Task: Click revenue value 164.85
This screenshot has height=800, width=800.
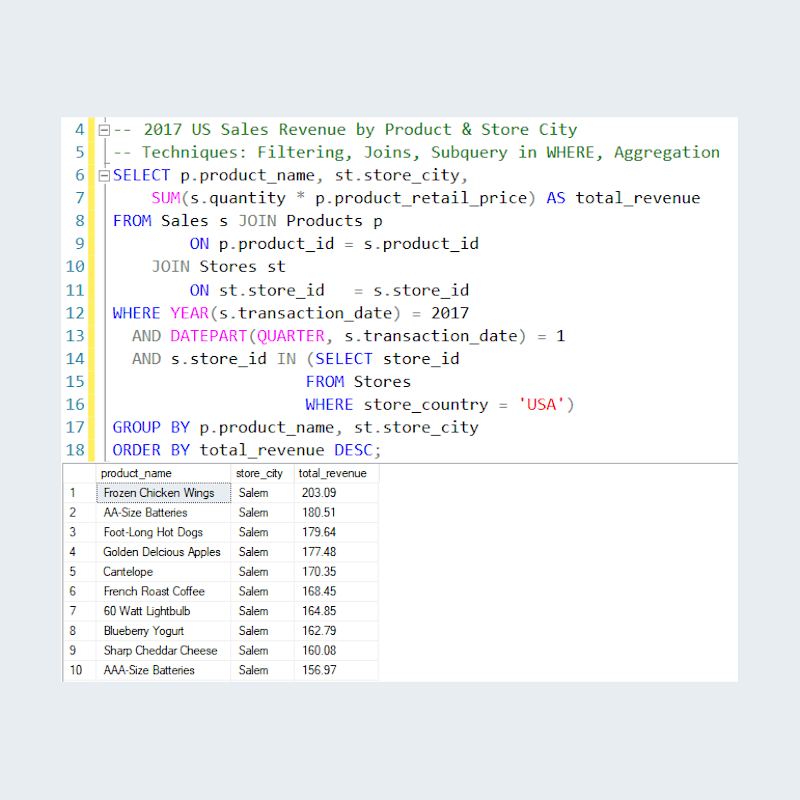Action: 319,611
